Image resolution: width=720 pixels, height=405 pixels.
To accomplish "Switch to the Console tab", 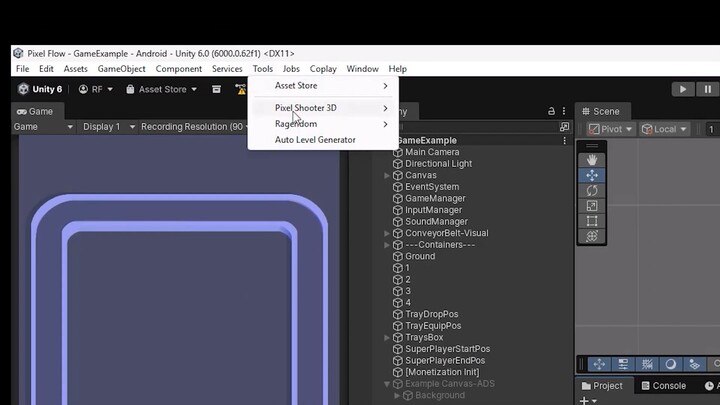I will (664, 386).
